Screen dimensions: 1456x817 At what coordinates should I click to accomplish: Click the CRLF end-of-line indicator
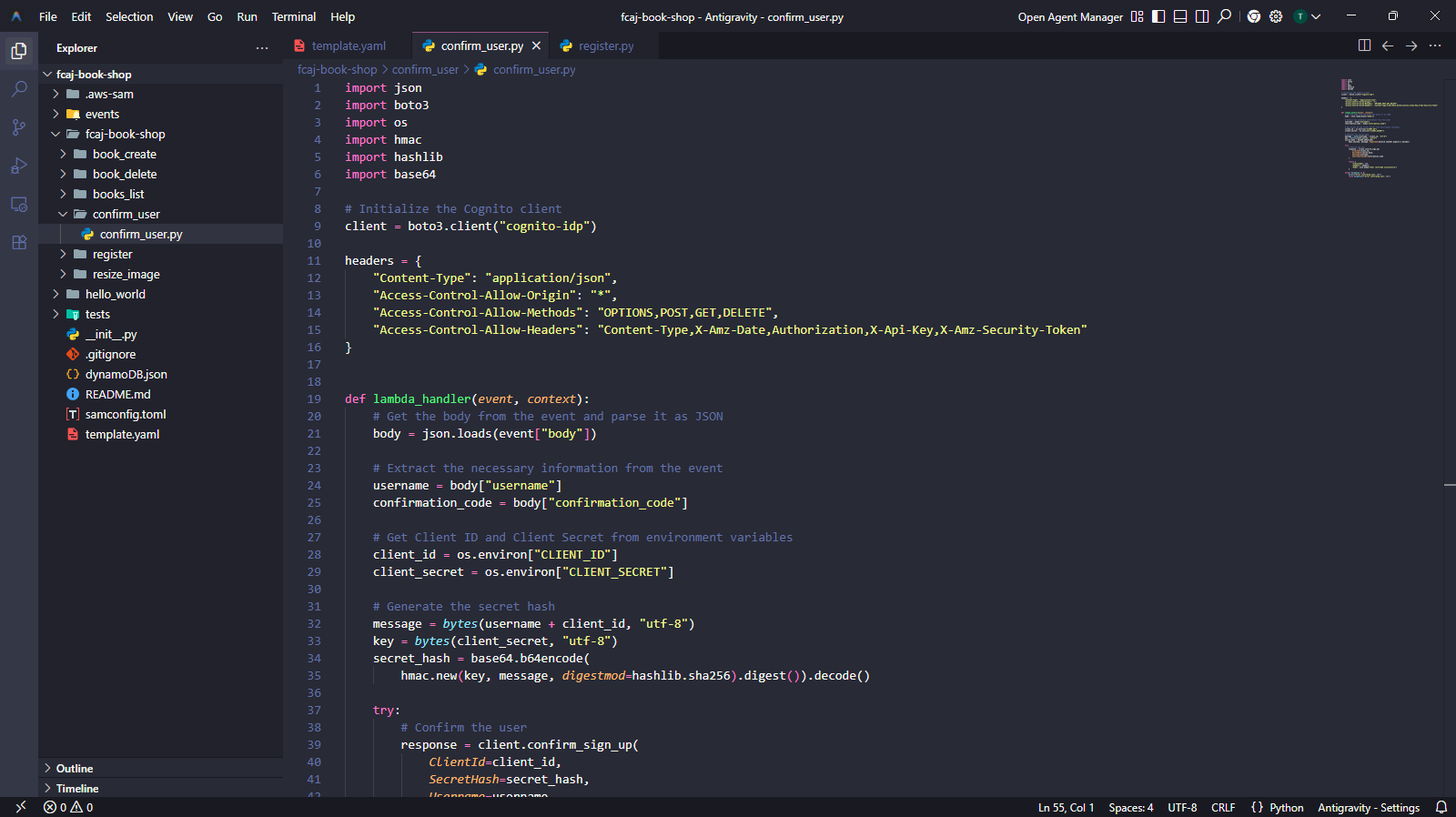tap(1223, 807)
